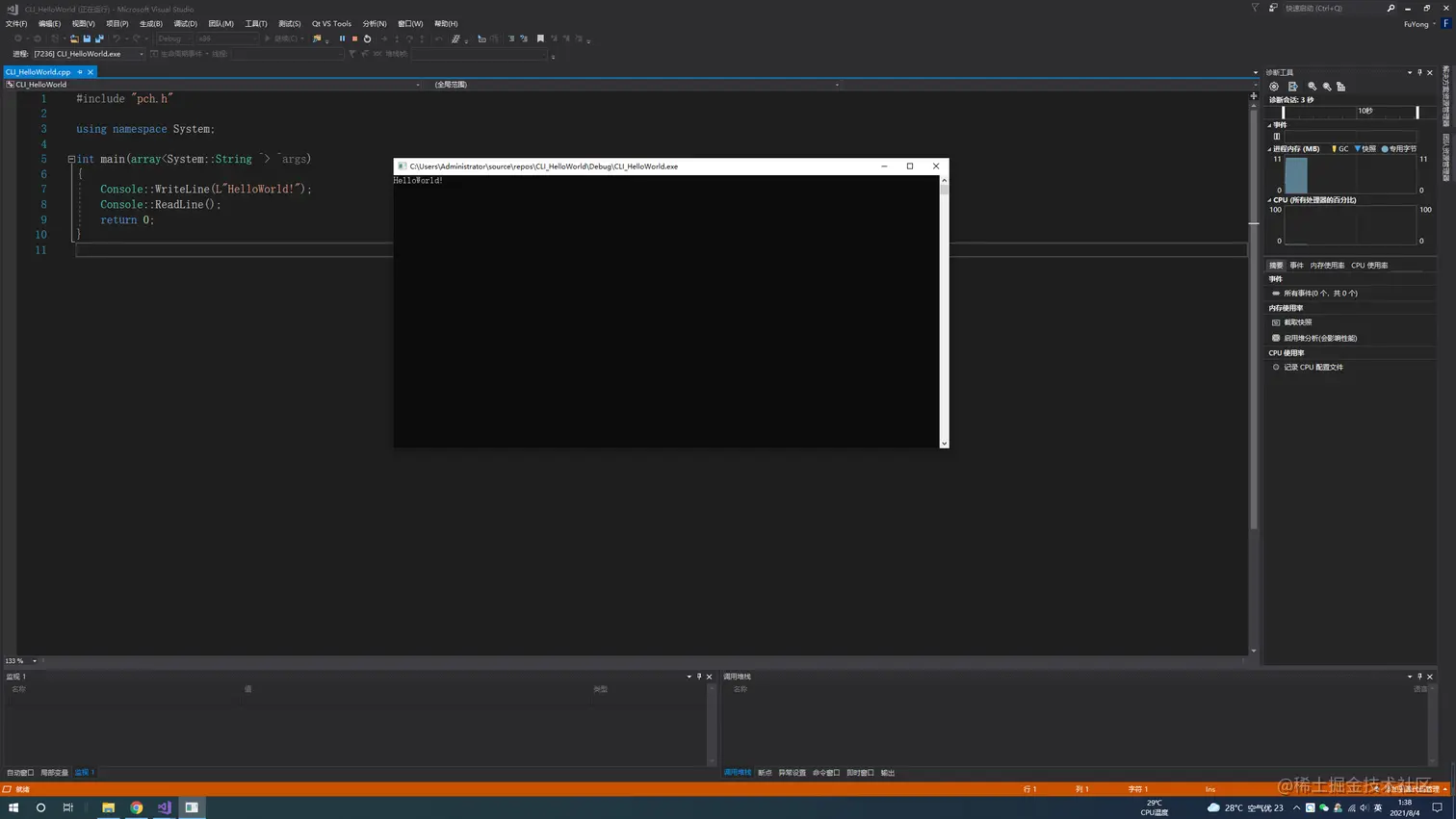This screenshot has width=1456, height=819.
Task: Click the Save All icon in toolbar
Action: pyautogui.click(x=99, y=38)
